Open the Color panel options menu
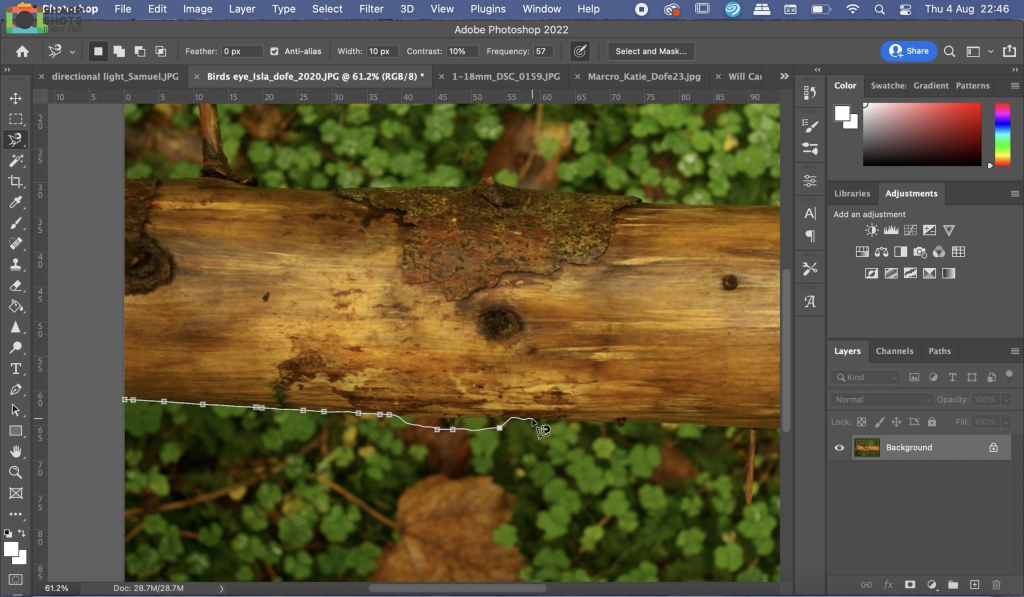 1014,86
